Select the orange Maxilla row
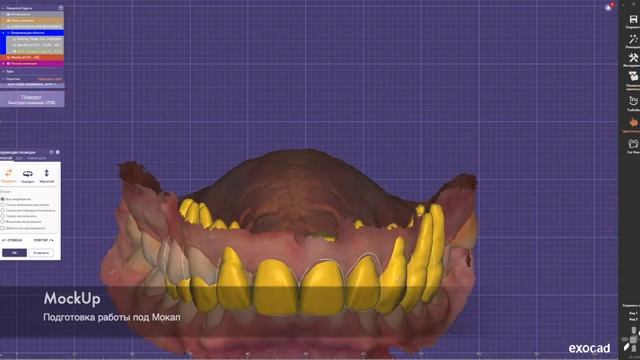640x360 pixels. point(32,58)
